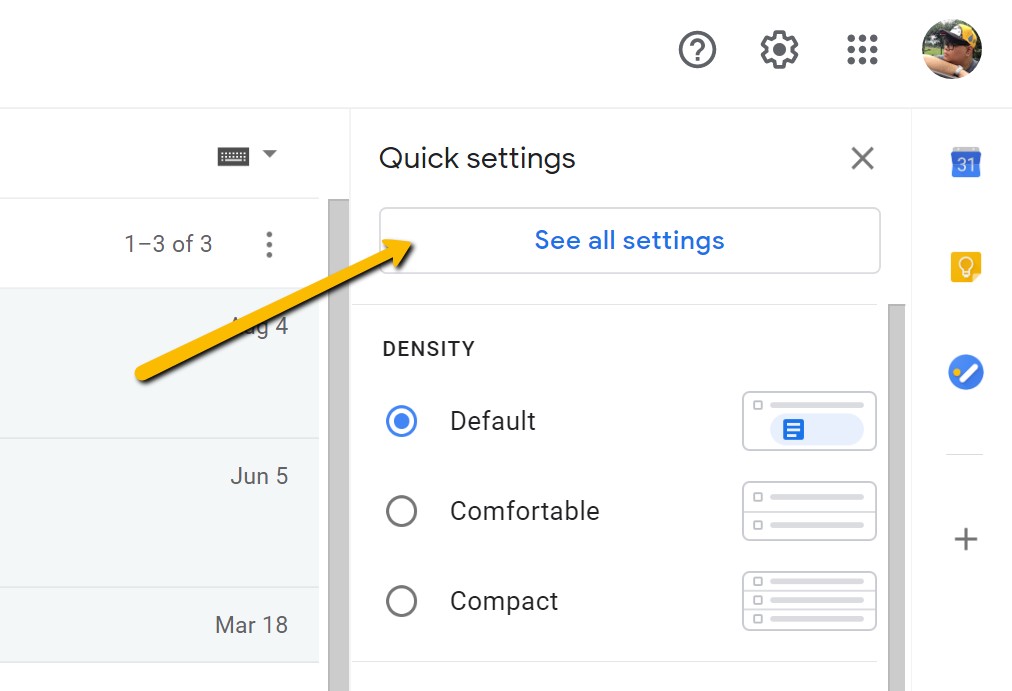Select the Compact density radio button
The image size is (1012, 691).
(x=401, y=601)
